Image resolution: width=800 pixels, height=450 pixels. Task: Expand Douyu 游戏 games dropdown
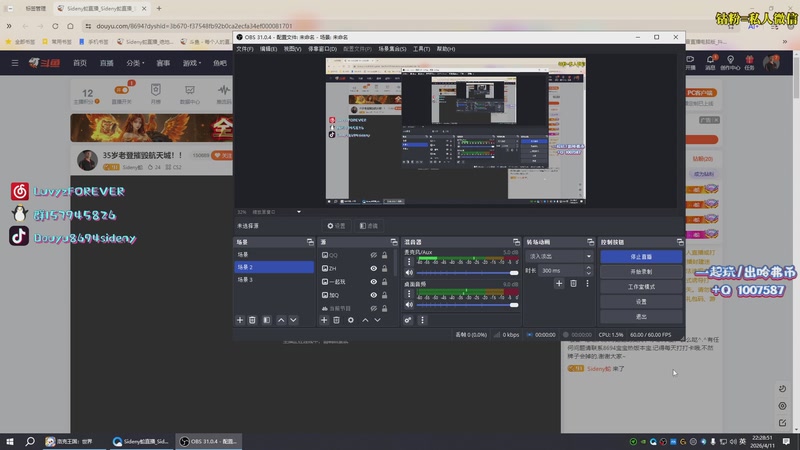click(x=192, y=63)
